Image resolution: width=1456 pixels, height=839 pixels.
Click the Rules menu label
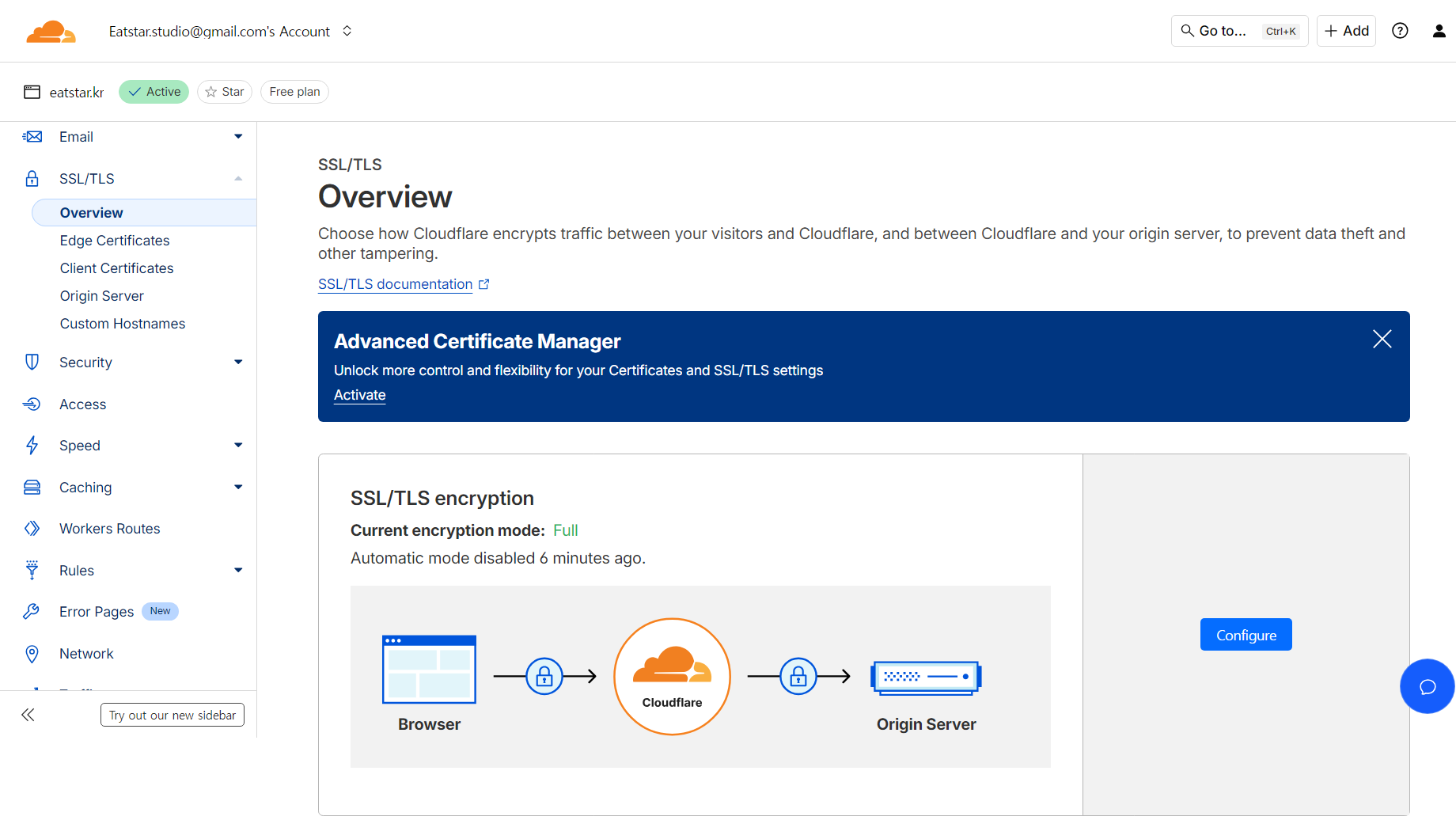[77, 571]
